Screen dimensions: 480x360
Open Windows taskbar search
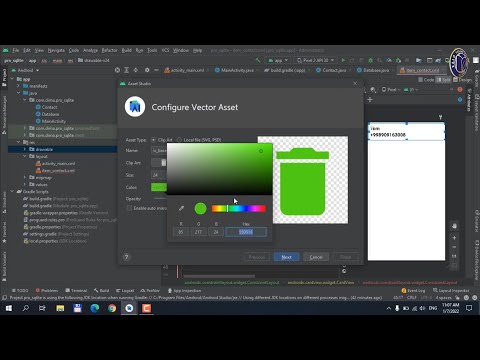26,308
